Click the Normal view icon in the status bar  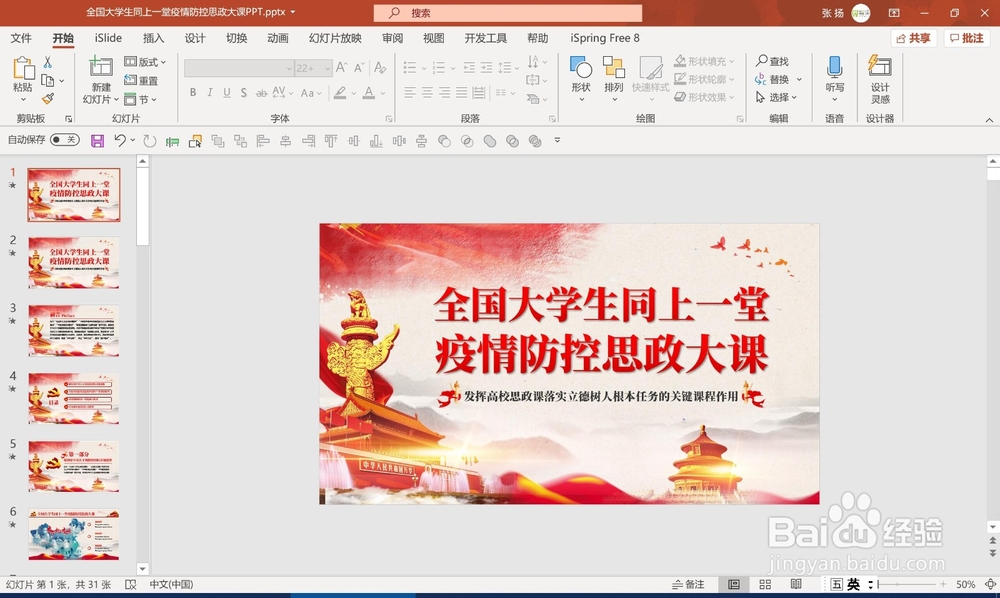[x=734, y=585]
